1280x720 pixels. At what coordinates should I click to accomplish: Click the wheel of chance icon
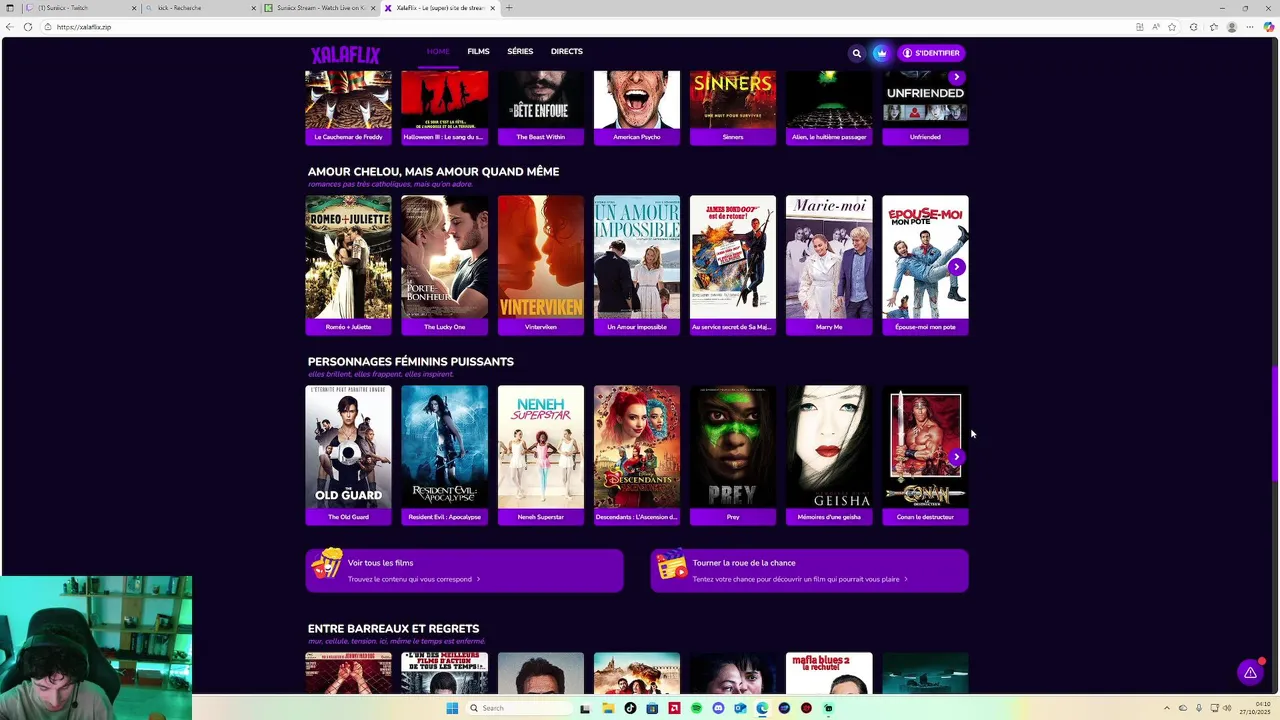click(672, 566)
